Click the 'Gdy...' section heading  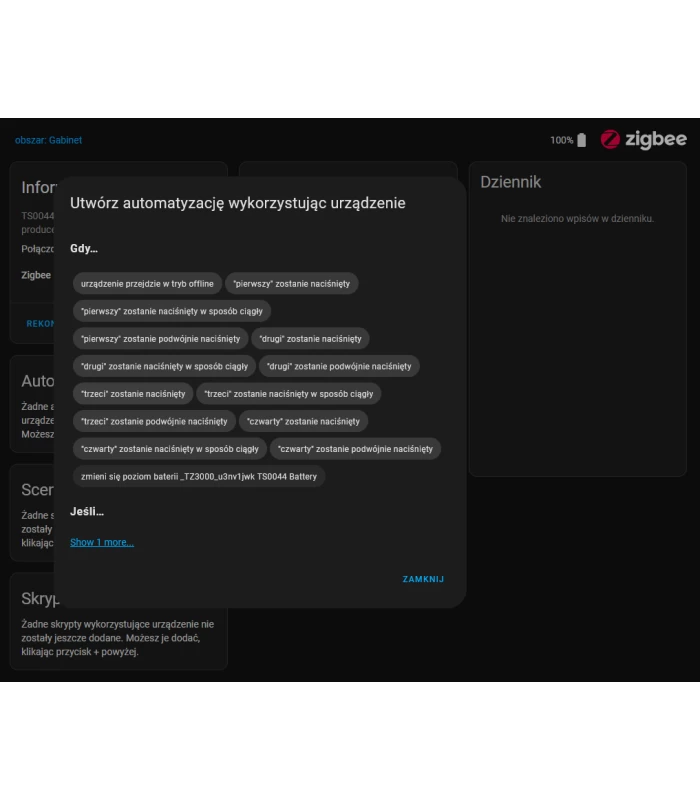[x=84, y=248]
